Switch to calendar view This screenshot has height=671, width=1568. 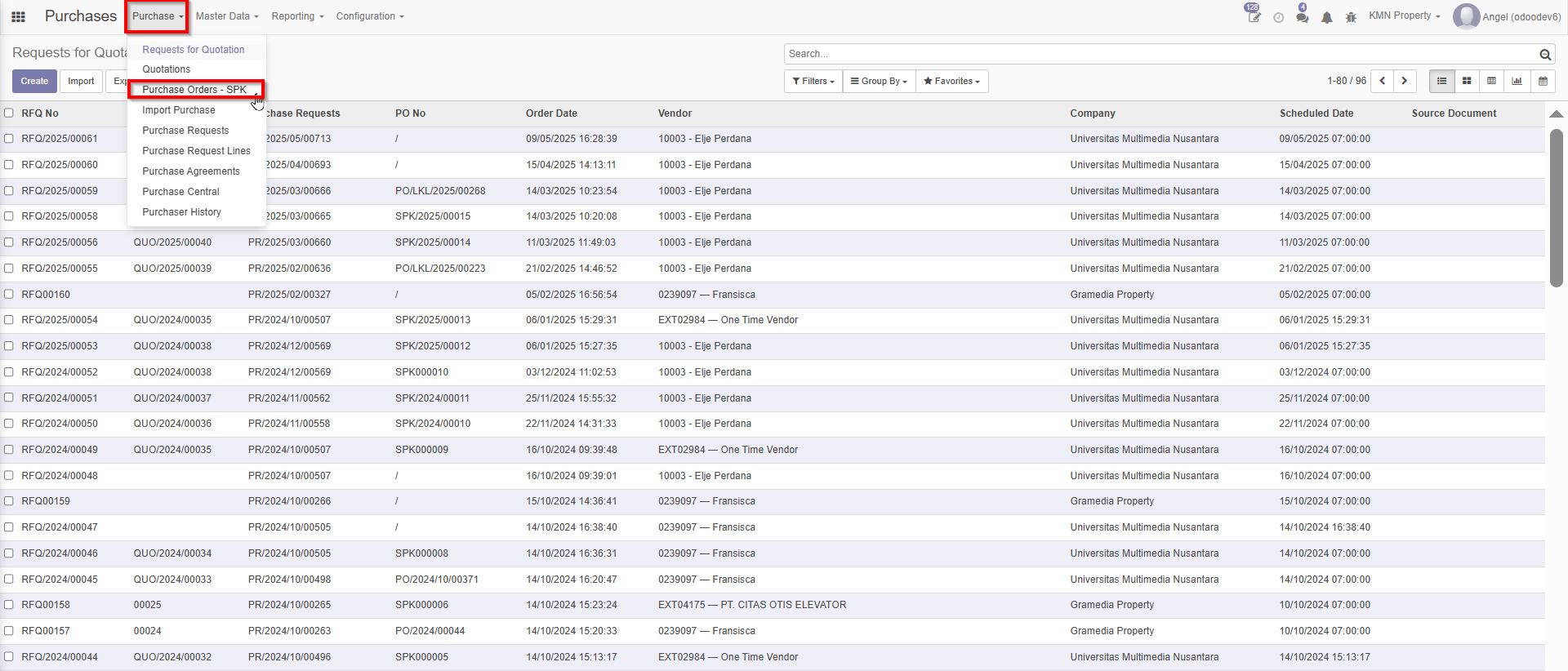(1543, 81)
